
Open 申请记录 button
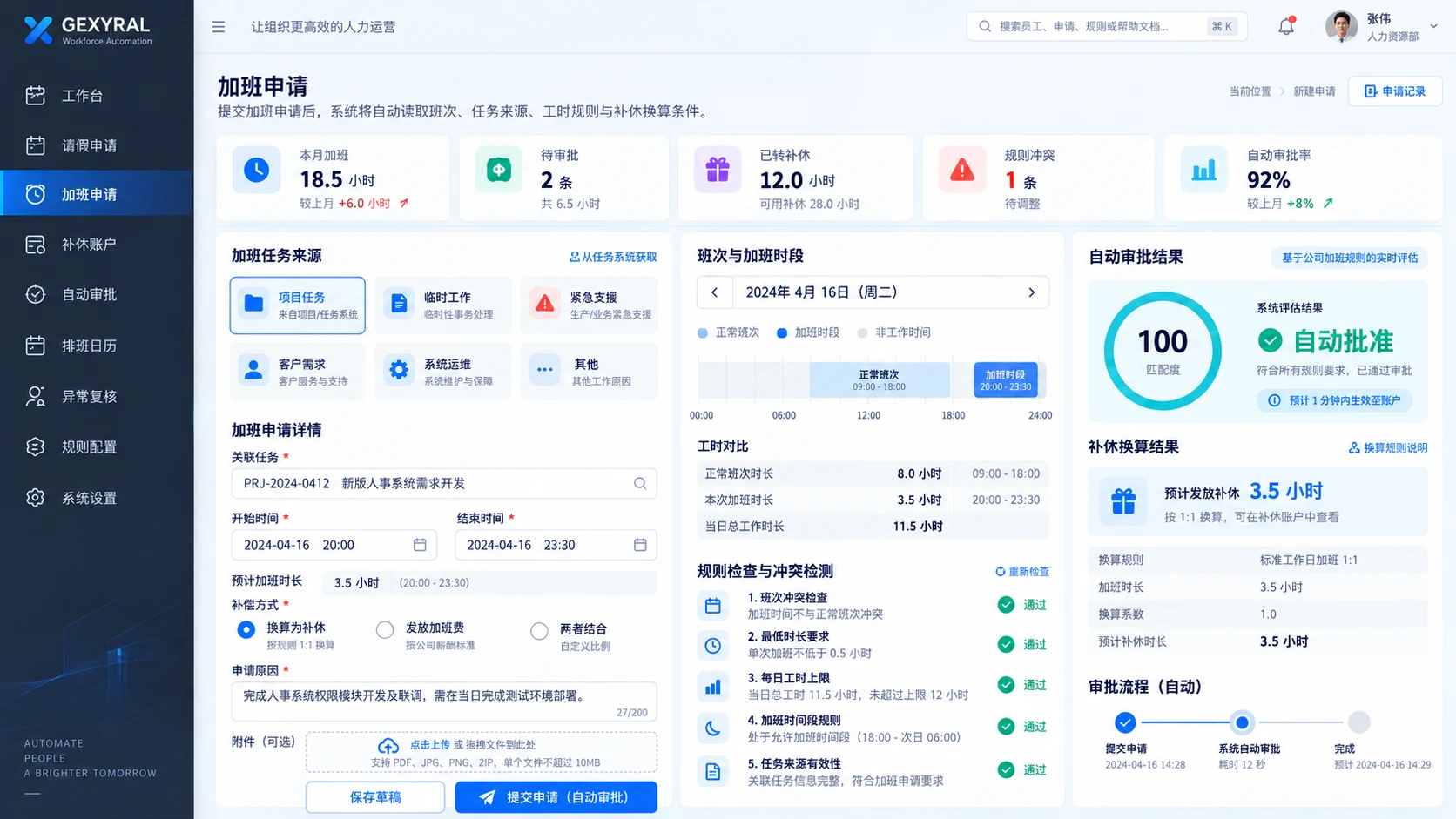(1395, 91)
